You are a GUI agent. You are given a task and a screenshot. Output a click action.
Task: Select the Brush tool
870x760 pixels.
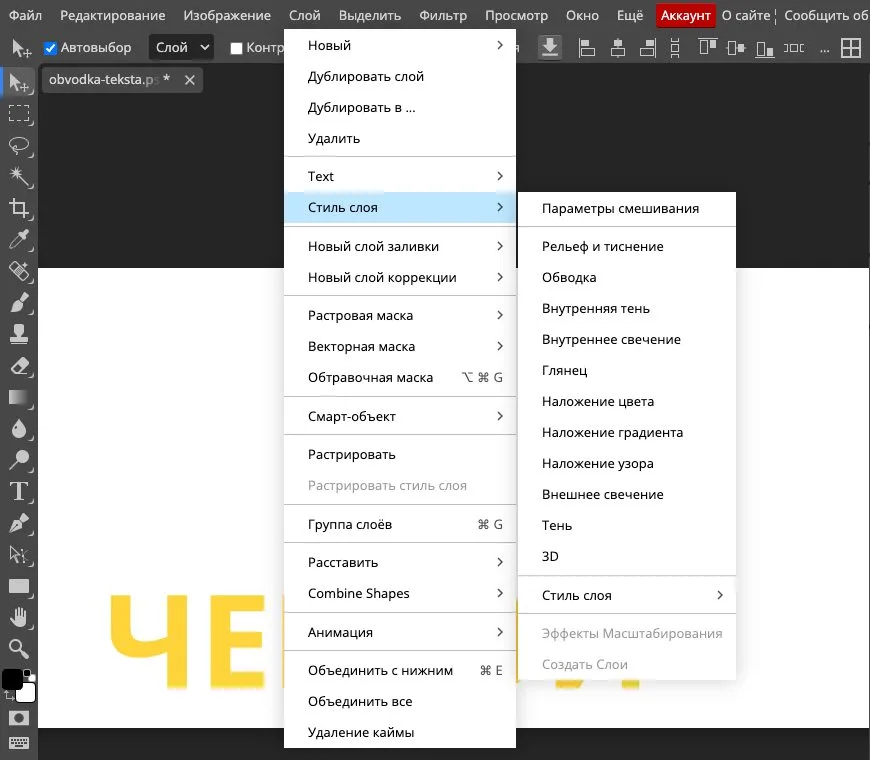click(x=19, y=303)
